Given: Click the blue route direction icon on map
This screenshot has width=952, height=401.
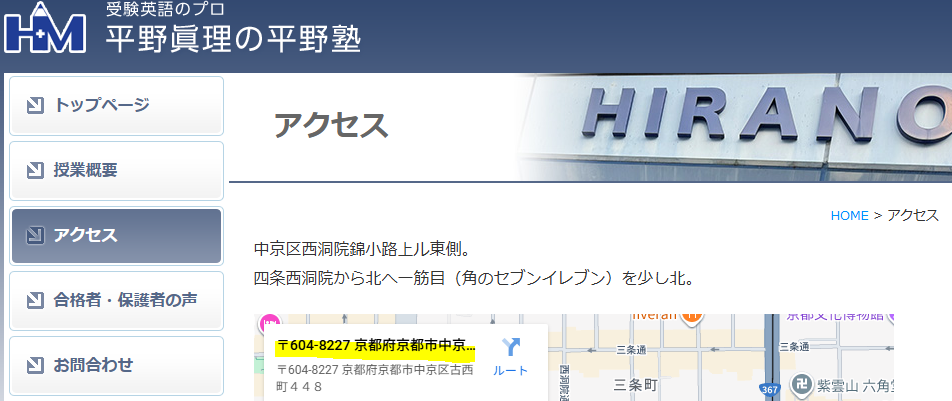Looking at the screenshot, I should (x=511, y=347).
